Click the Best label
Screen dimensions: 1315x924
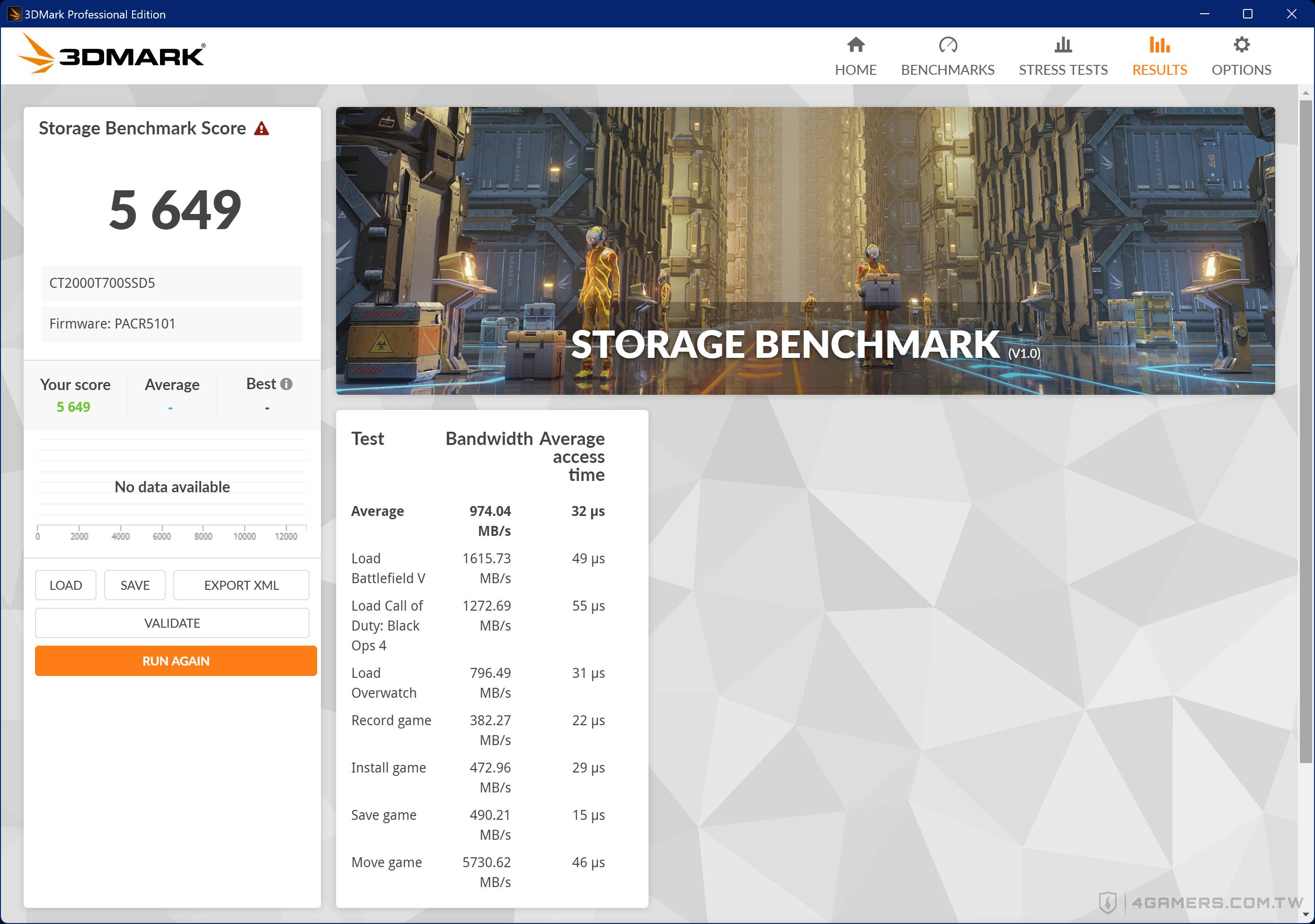[x=261, y=384]
